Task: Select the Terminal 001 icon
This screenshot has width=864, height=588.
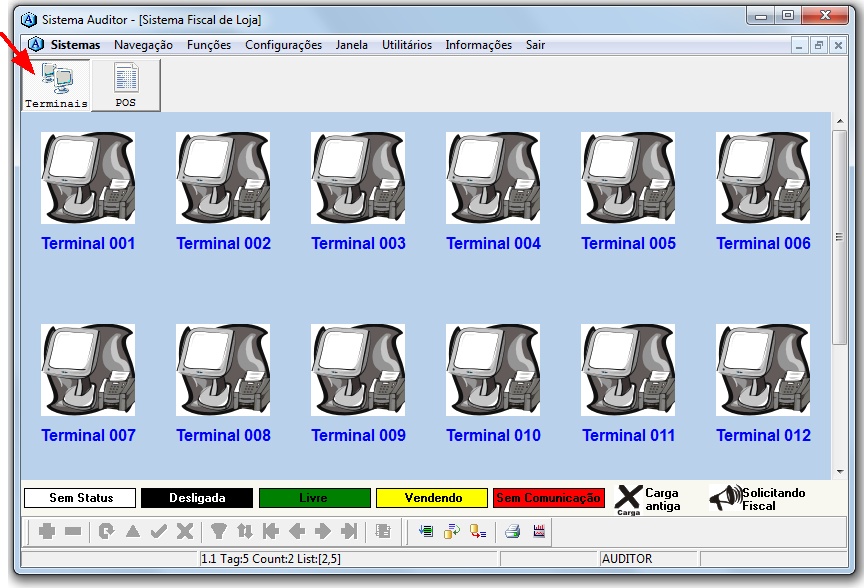Action: click(88, 178)
